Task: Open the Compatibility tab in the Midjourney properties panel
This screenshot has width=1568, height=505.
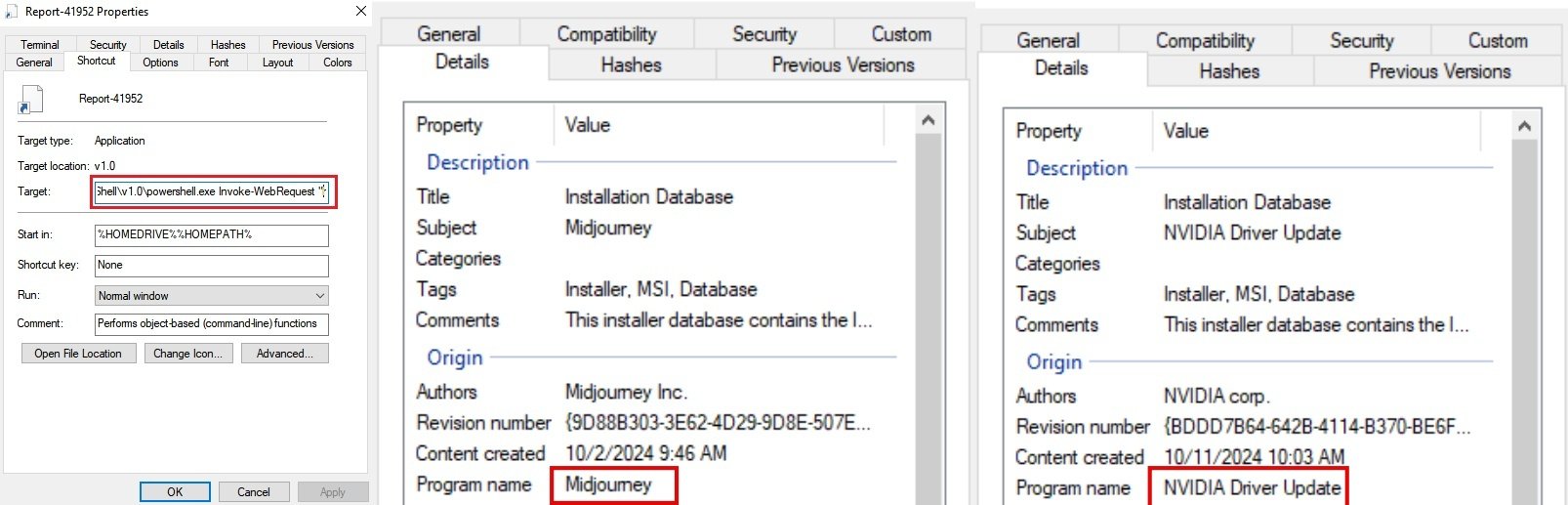Action: point(606,34)
